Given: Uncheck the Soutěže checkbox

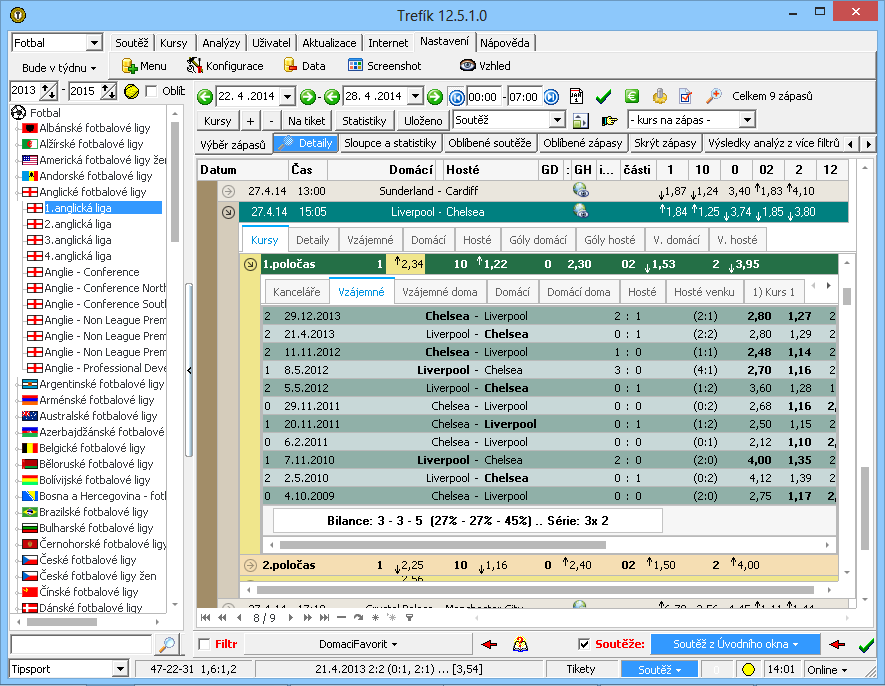Looking at the screenshot, I should coord(584,644).
